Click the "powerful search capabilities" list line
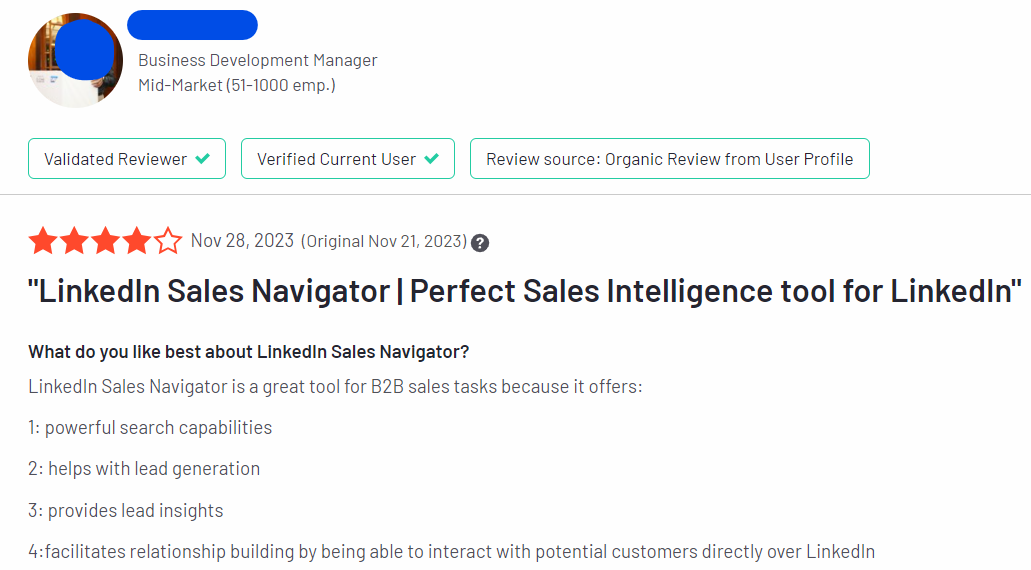1031x570 pixels. point(150,428)
